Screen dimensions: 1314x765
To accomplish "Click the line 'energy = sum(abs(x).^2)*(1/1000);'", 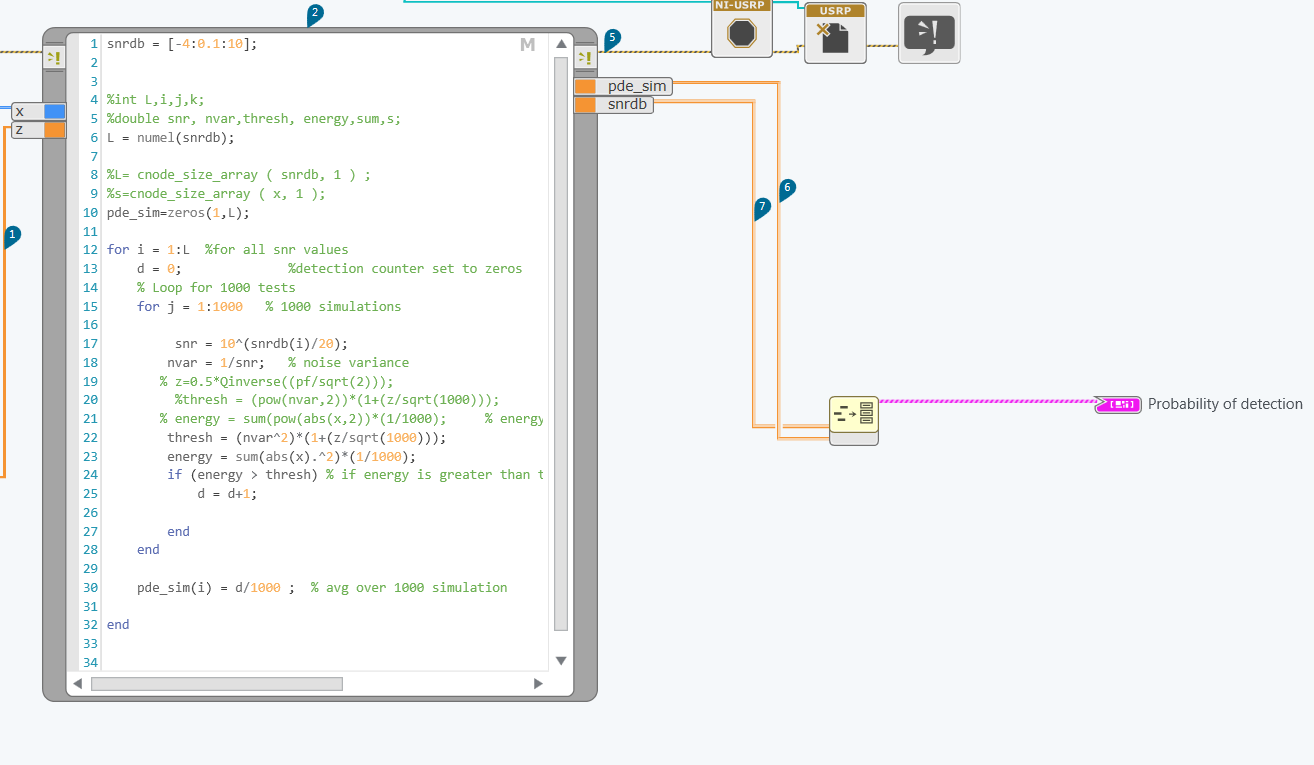I will point(291,456).
